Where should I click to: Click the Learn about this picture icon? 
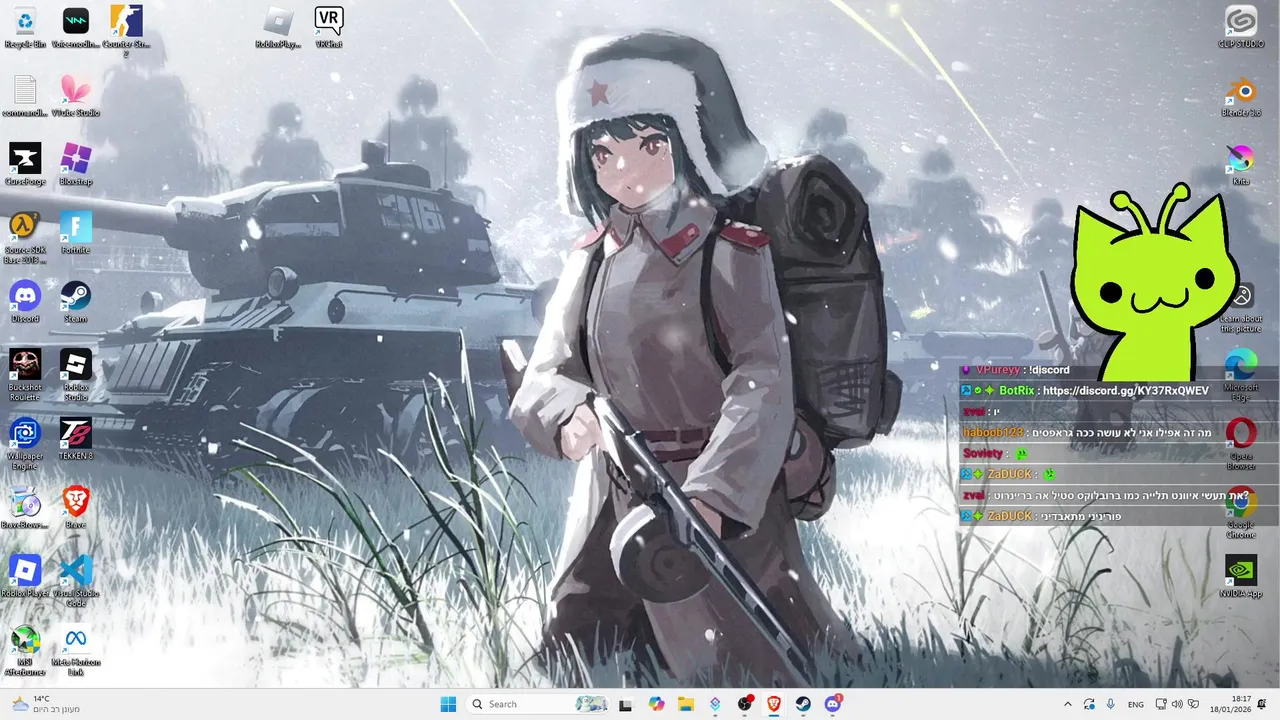click(1241, 307)
